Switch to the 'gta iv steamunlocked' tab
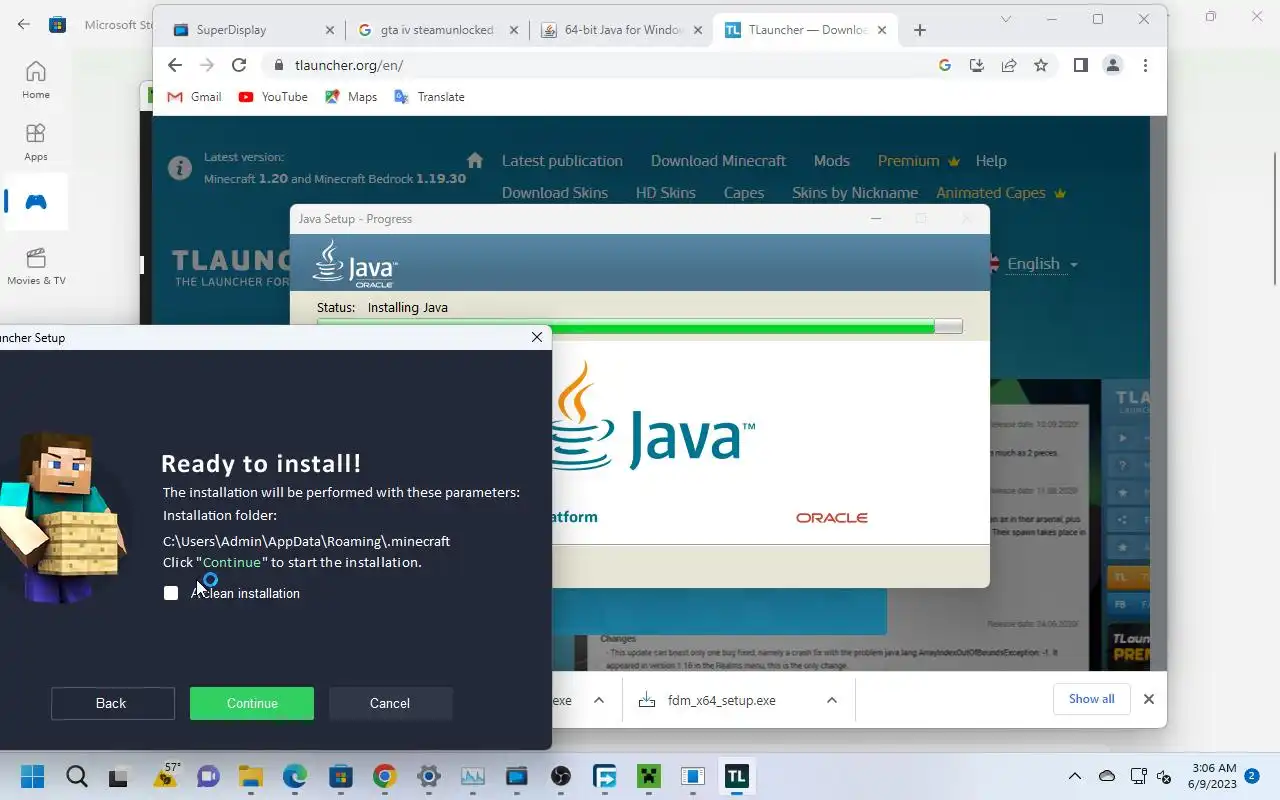 [437, 30]
